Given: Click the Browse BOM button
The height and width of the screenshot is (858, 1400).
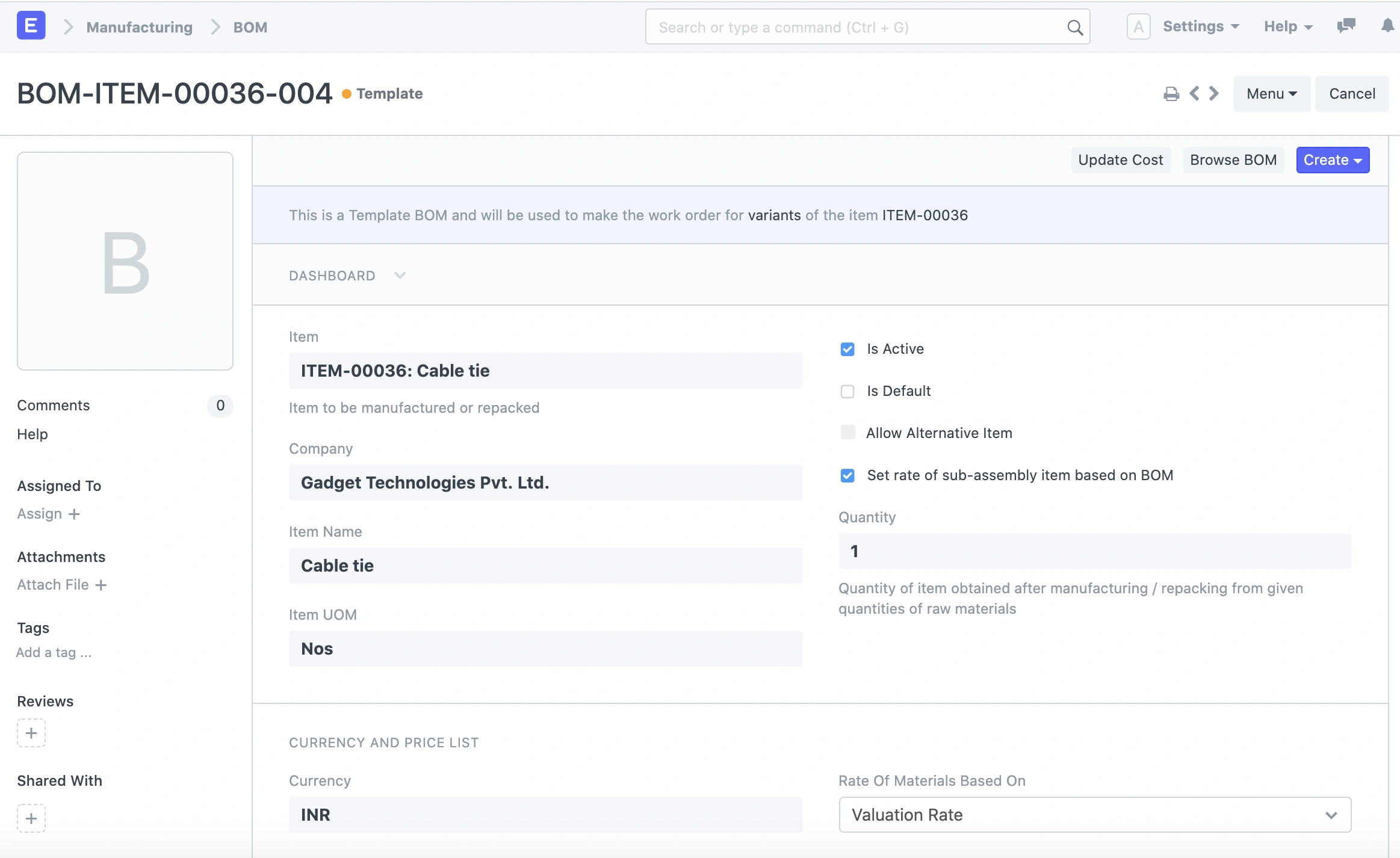Looking at the screenshot, I should 1233,160.
